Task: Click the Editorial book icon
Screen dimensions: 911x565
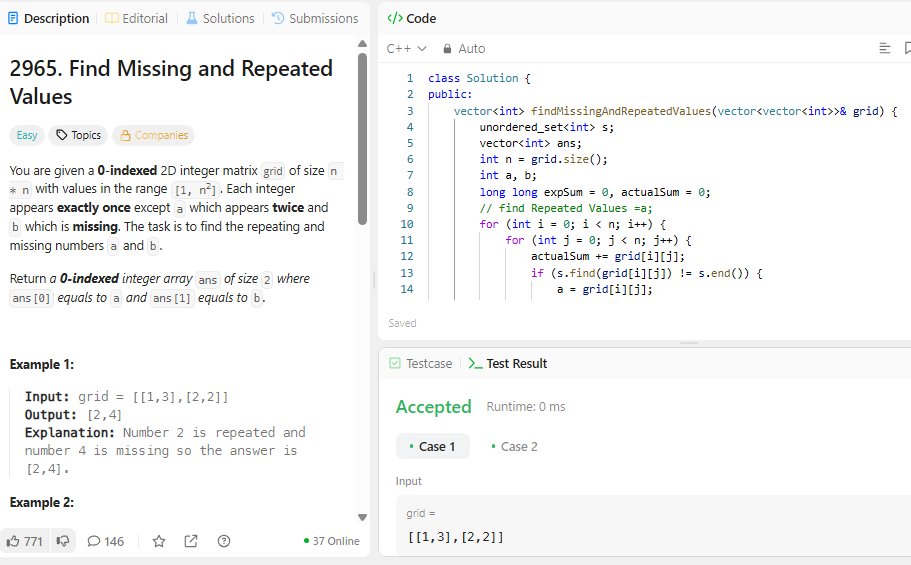Action: (x=112, y=19)
